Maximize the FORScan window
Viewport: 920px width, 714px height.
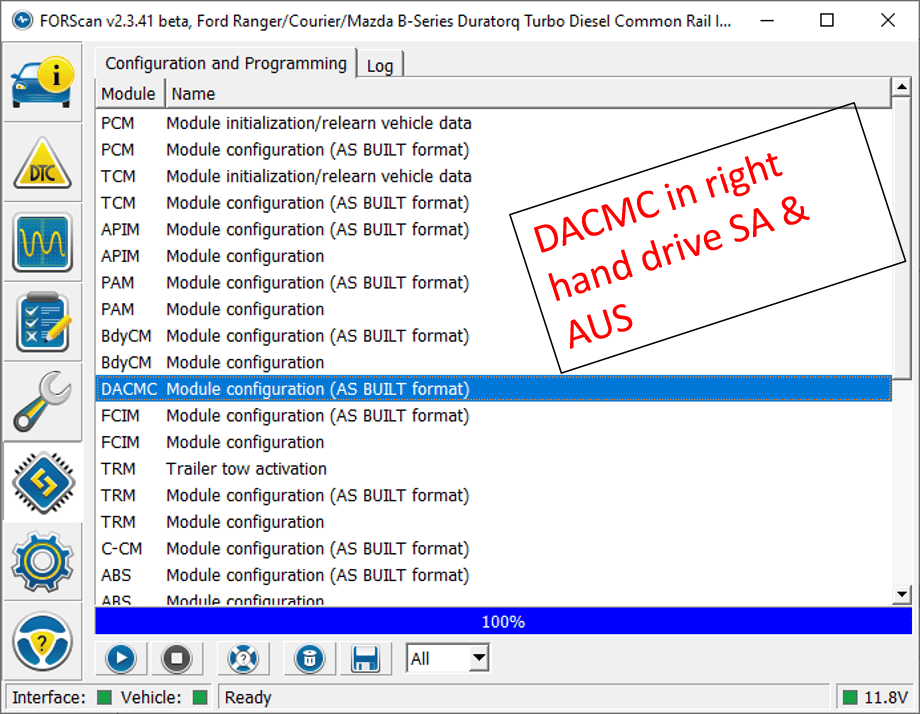point(827,21)
